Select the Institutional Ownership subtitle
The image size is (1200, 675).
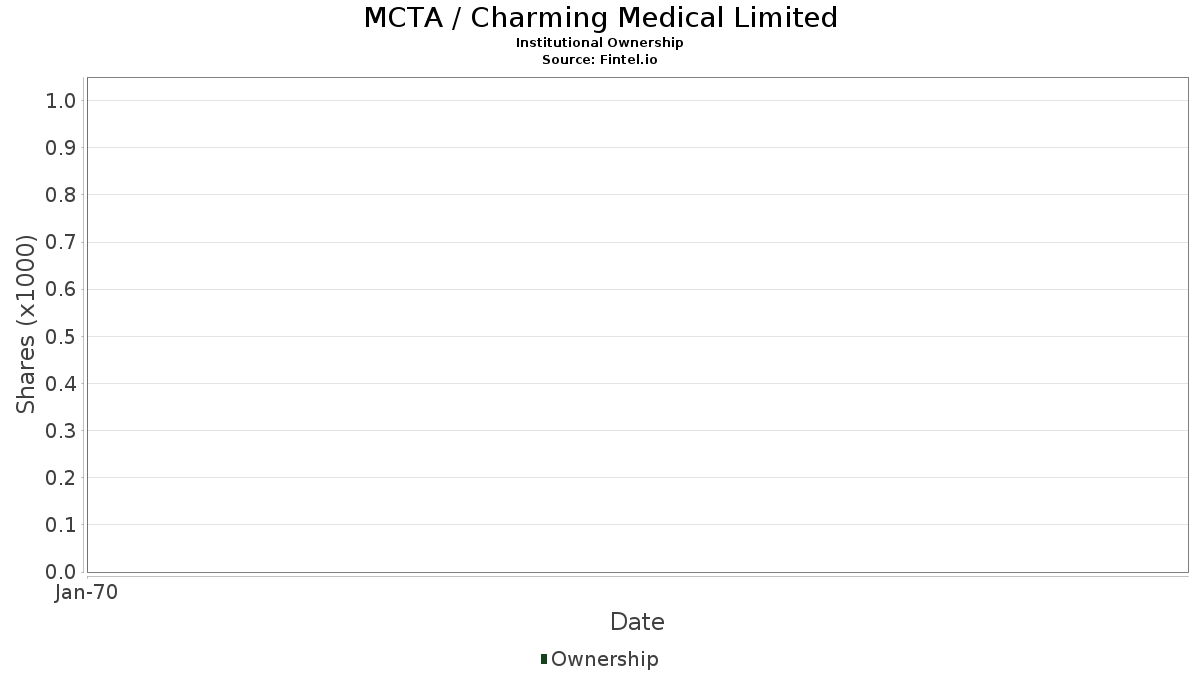[x=600, y=43]
